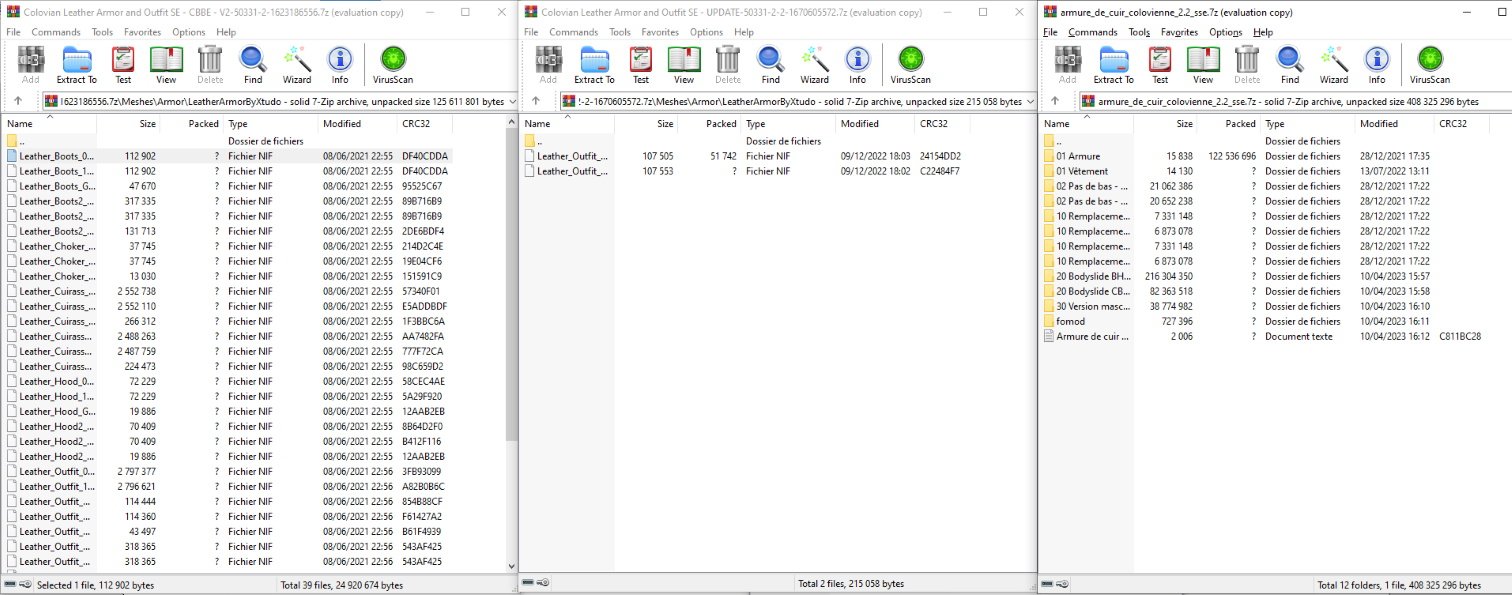Click Info icon in UPDATE window
This screenshot has width=1512, height=595.
858,65
